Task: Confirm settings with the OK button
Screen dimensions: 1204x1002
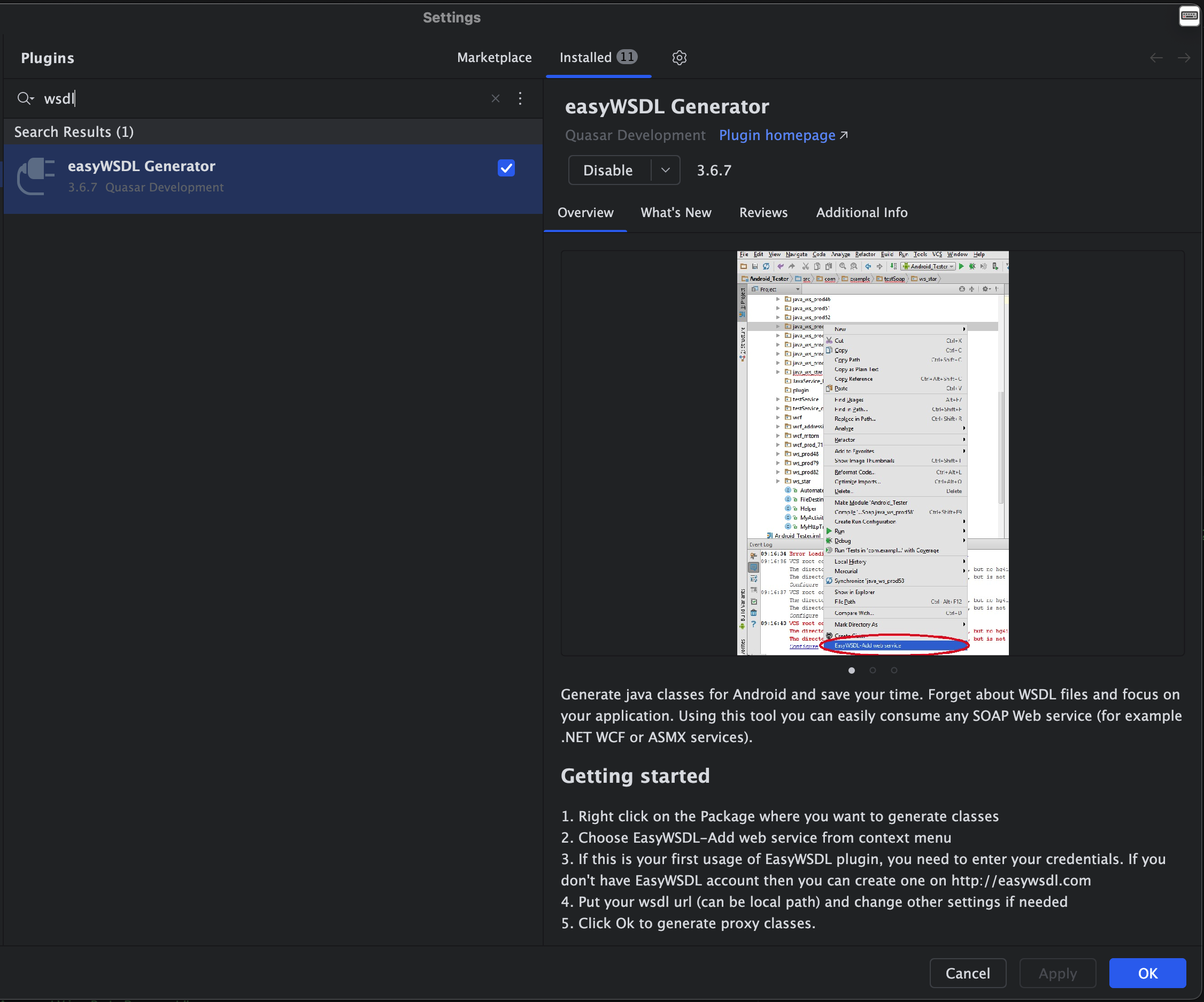Action: (1148, 973)
